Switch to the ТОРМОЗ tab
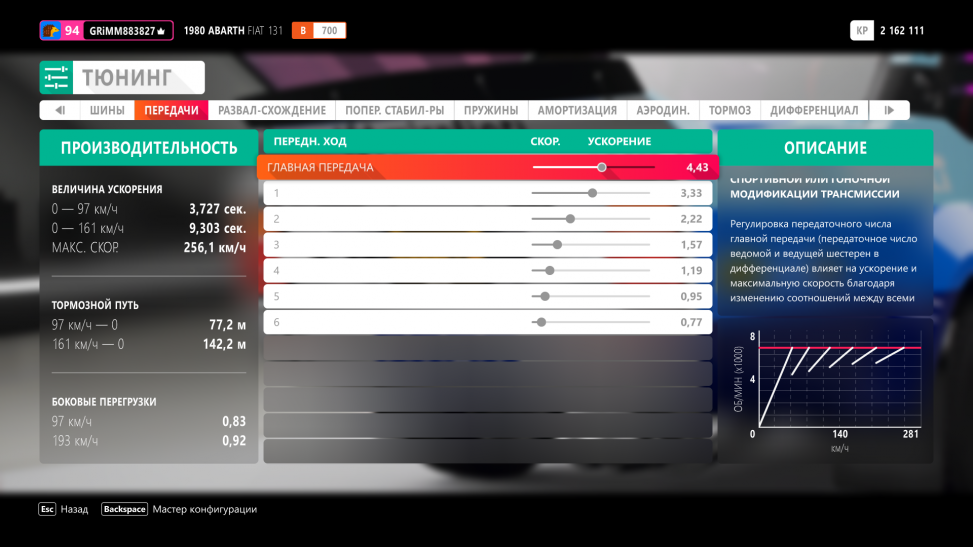 730,110
